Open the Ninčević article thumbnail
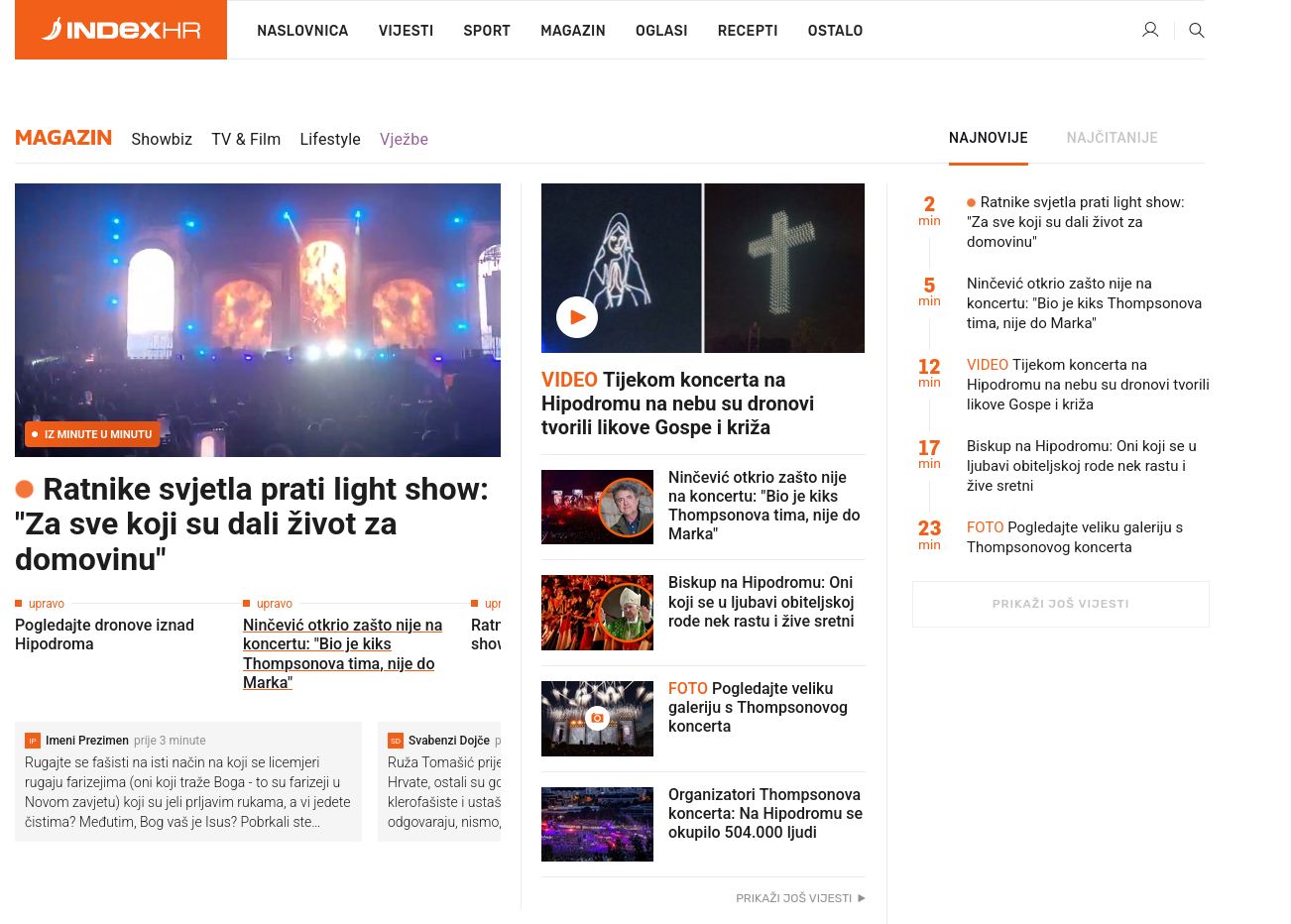Image resolution: width=1291 pixels, height=924 pixels. pyautogui.click(x=597, y=507)
